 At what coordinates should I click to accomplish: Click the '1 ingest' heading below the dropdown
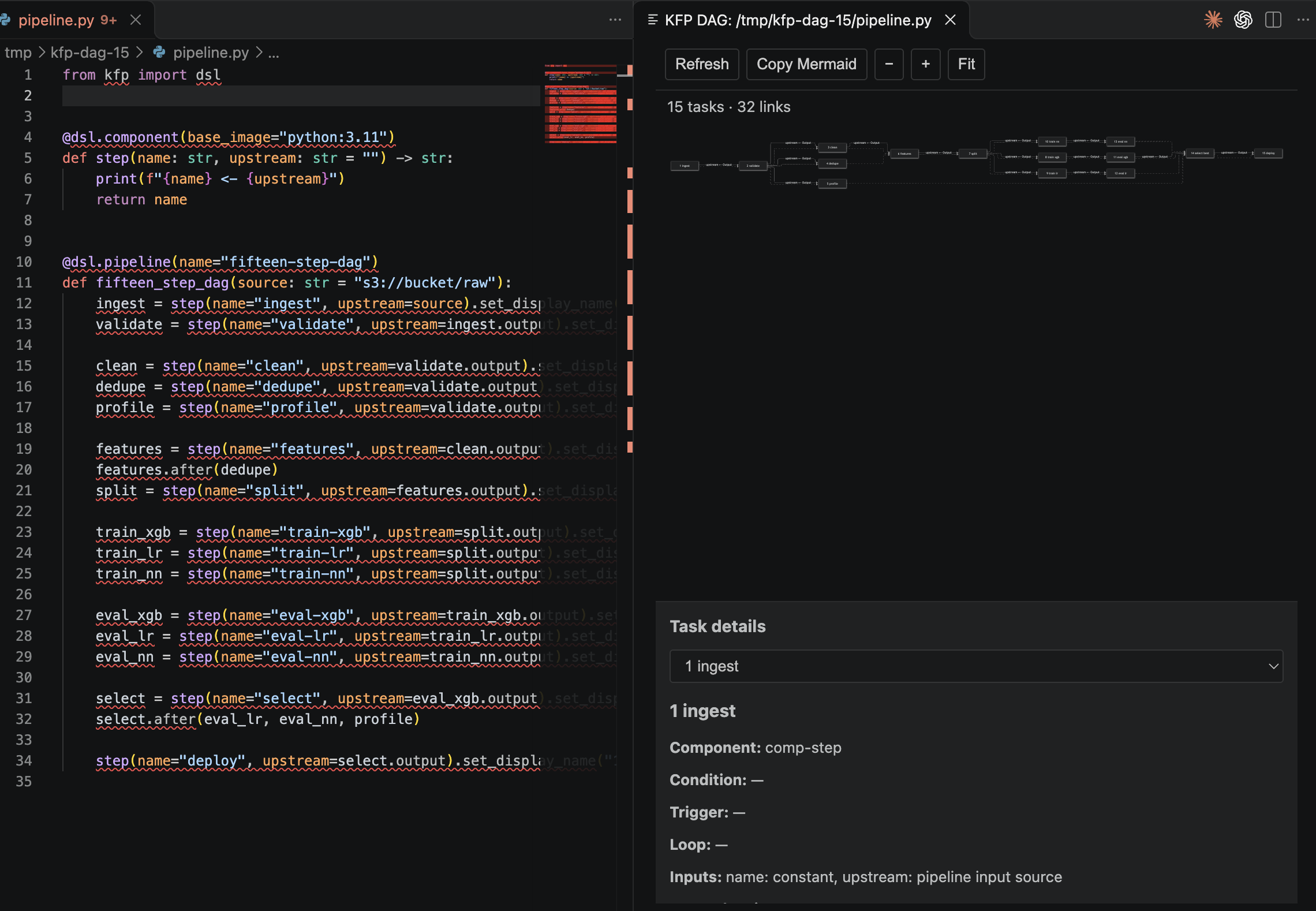702,711
